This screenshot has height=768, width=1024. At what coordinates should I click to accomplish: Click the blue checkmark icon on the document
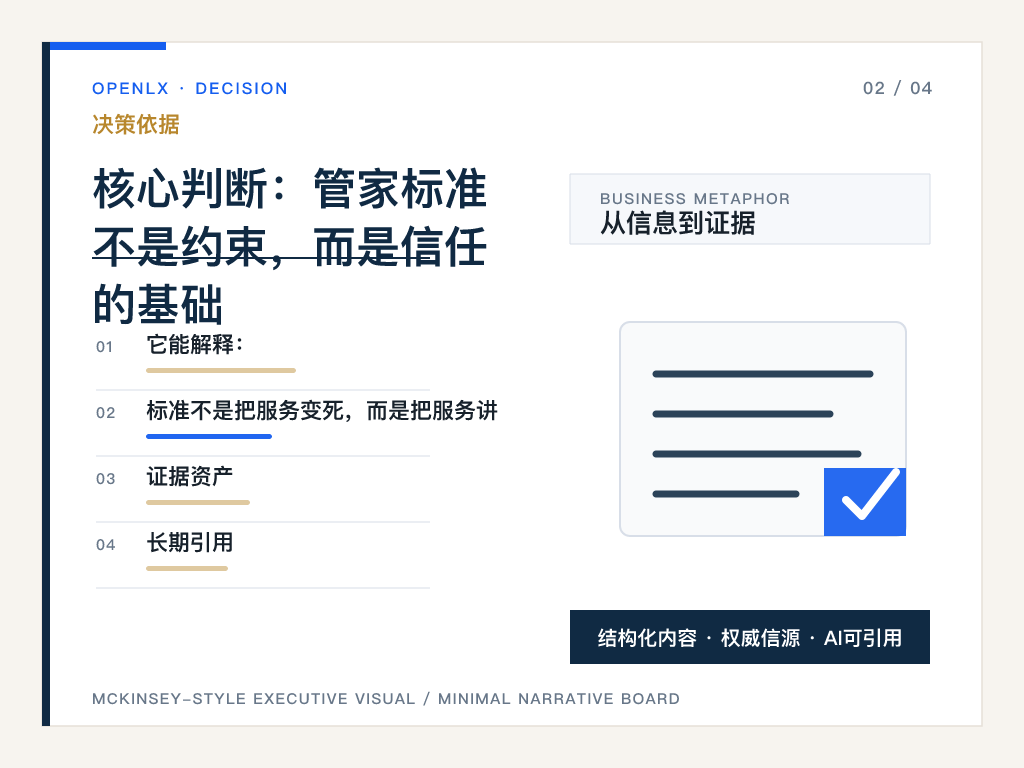[865, 502]
